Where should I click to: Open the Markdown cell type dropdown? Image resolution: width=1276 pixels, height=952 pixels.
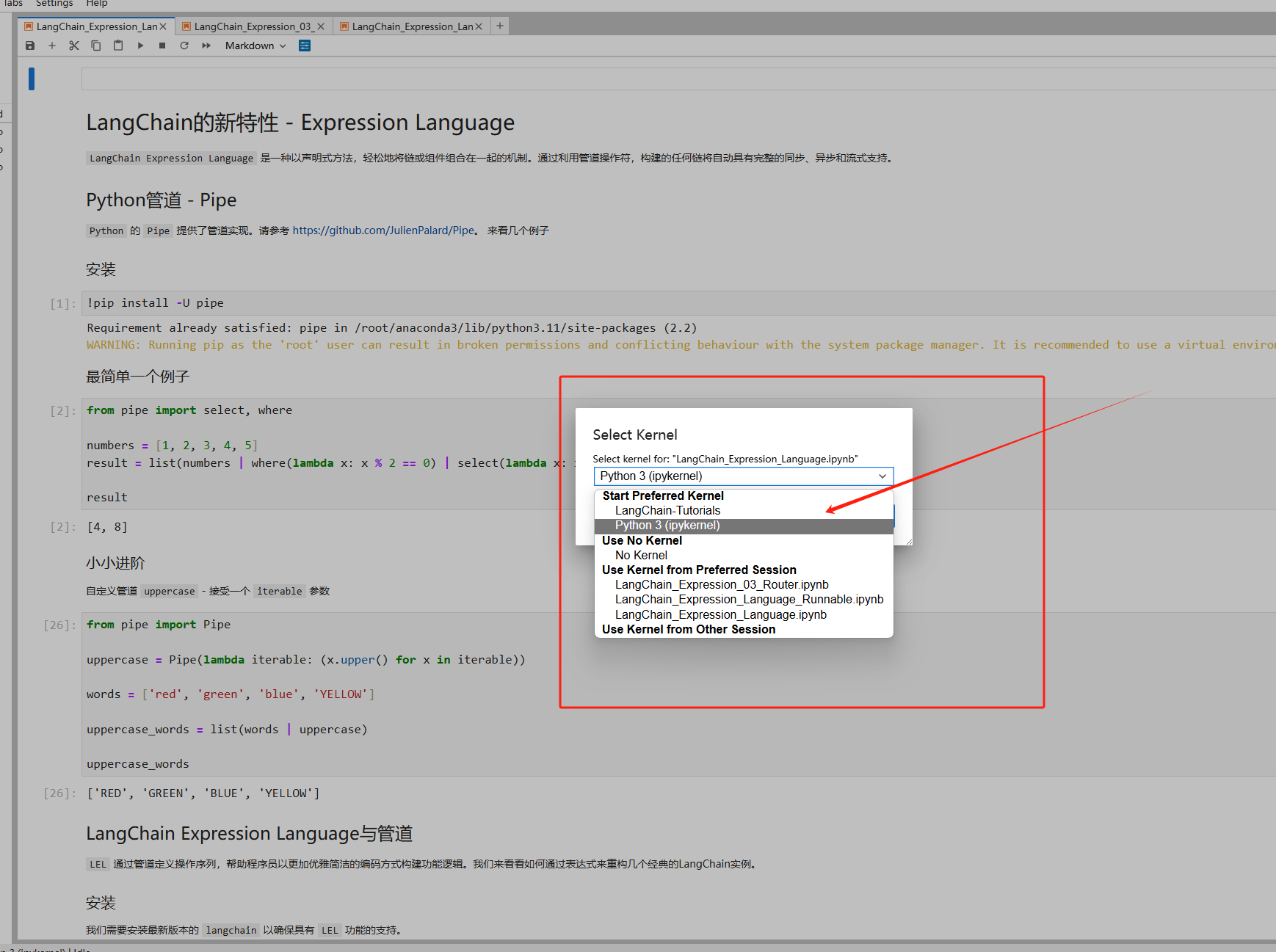point(255,46)
